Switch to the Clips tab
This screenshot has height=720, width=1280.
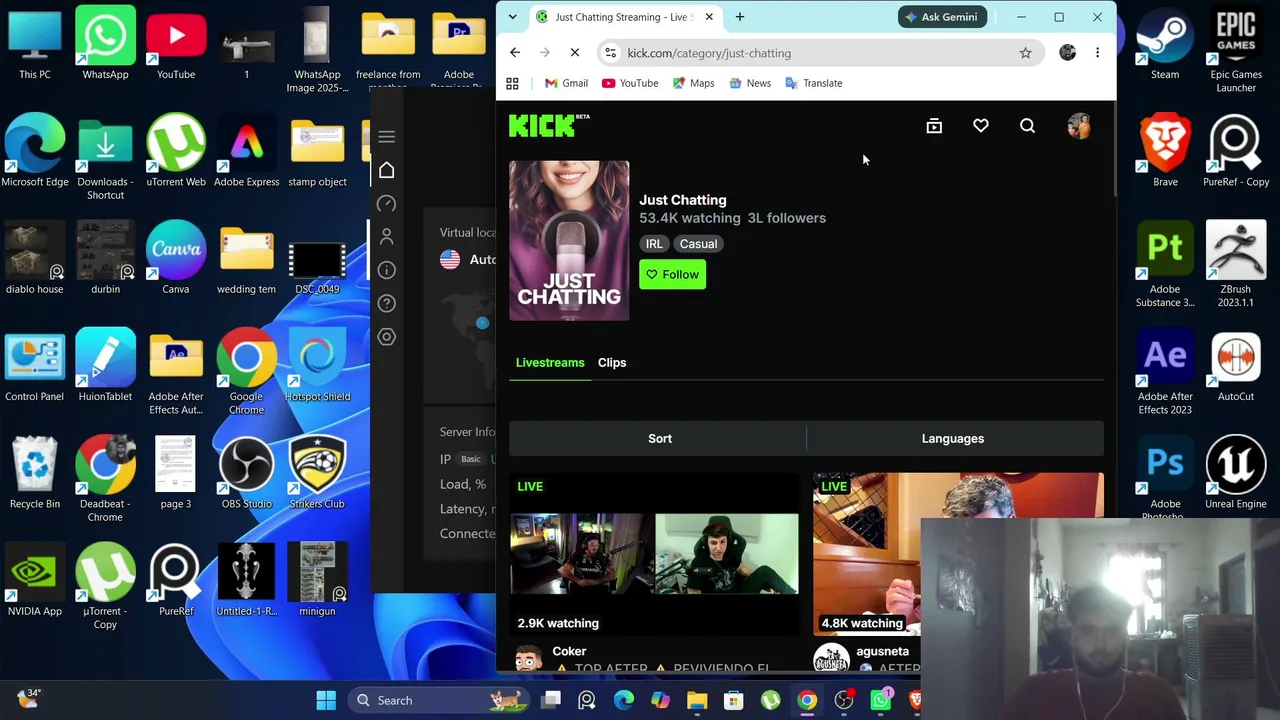pyautogui.click(x=612, y=363)
